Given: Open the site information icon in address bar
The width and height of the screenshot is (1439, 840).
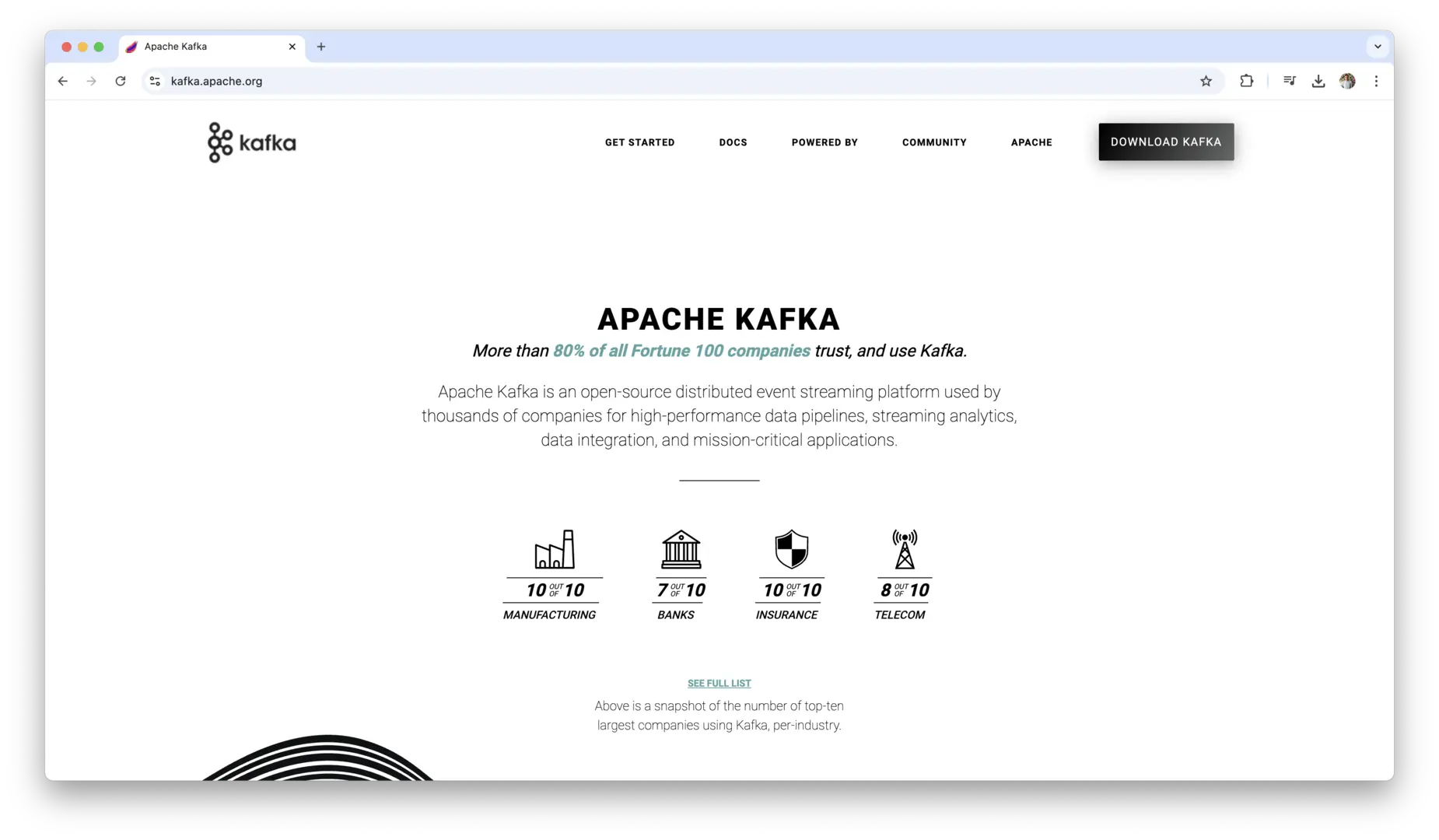Looking at the screenshot, I should pos(155,81).
